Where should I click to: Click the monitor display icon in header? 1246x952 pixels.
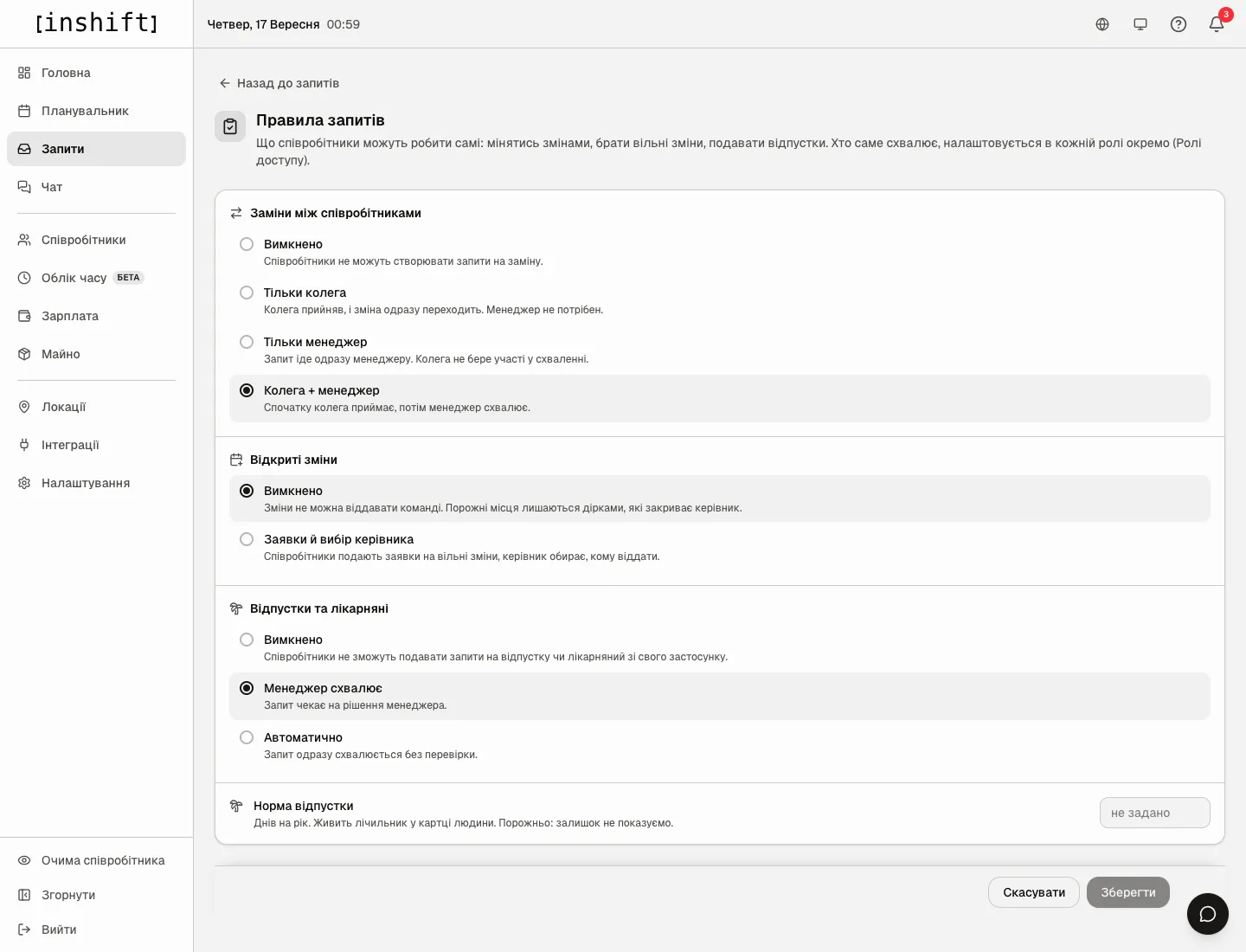click(x=1140, y=24)
